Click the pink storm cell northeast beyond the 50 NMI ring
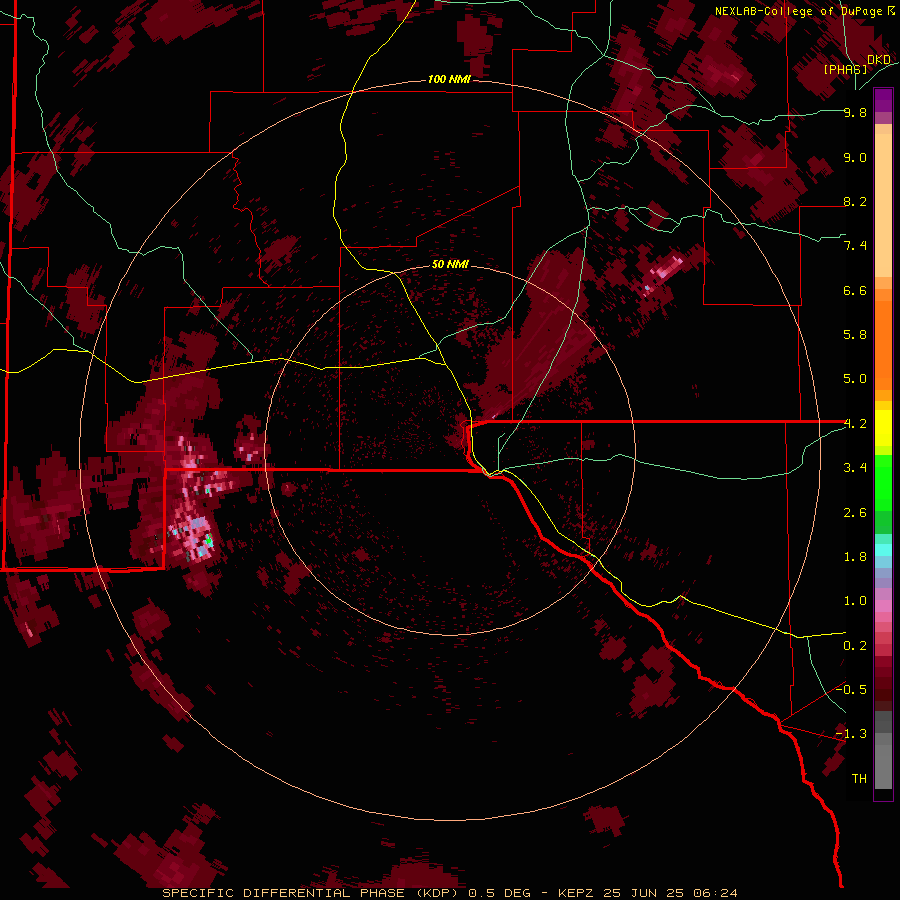The height and width of the screenshot is (900, 900). [667, 269]
